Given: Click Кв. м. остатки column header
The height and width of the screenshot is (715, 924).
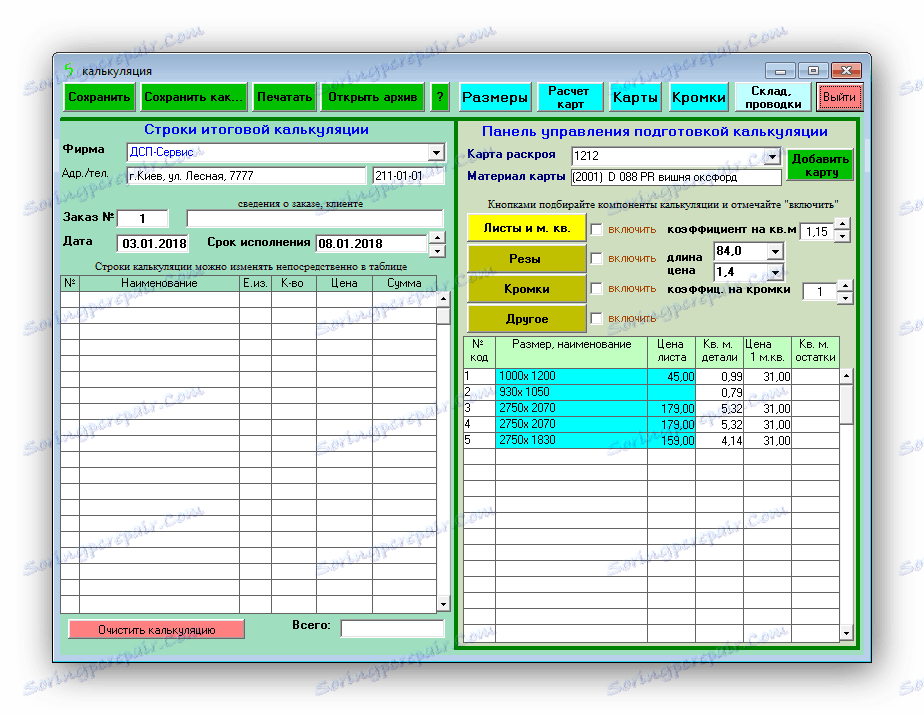Looking at the screenshot, I should [x=815, y=351].
